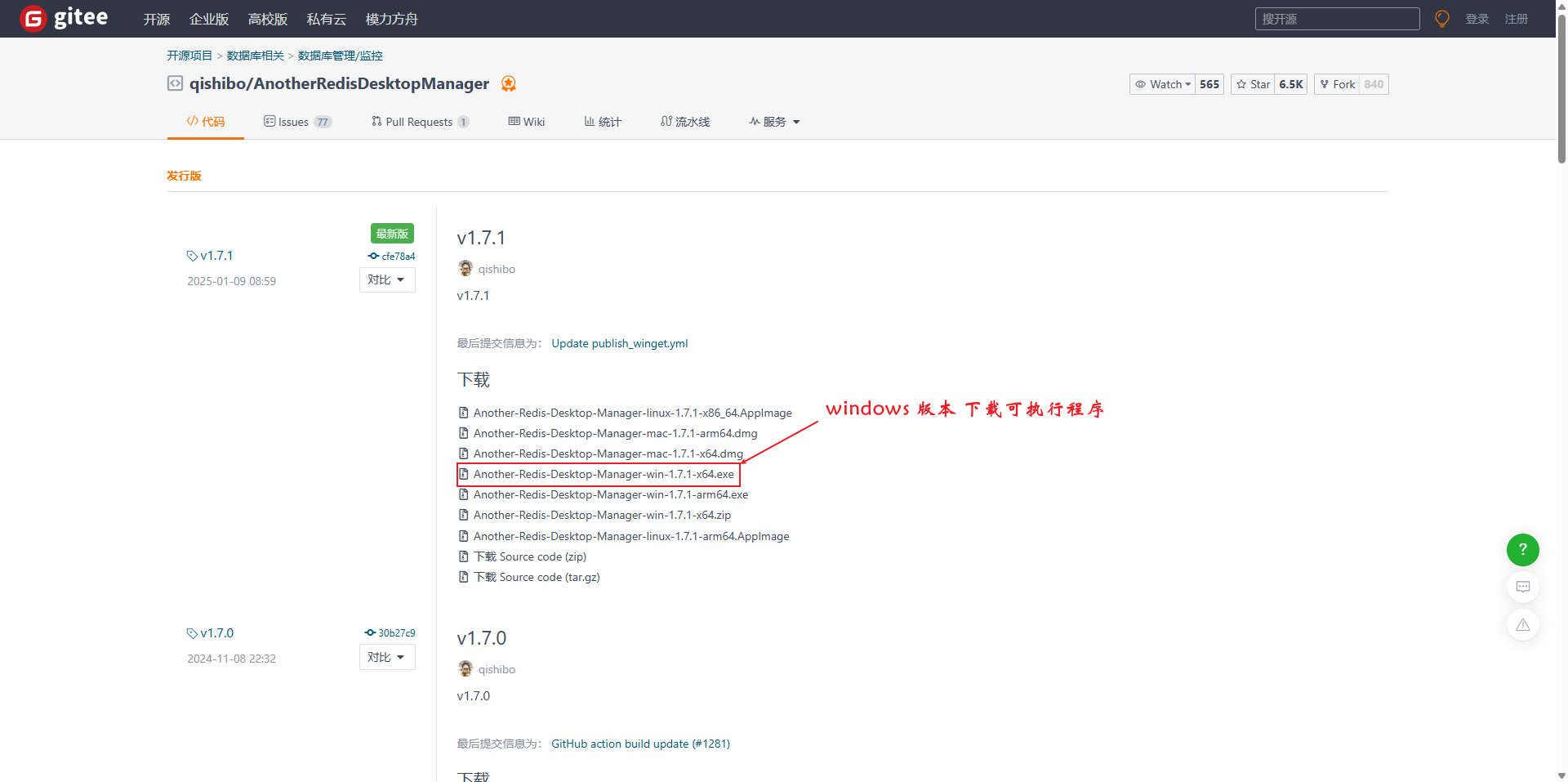
Task: Click the file icon for linux x86_64 AppImage
Action: (x=463, y=413)
